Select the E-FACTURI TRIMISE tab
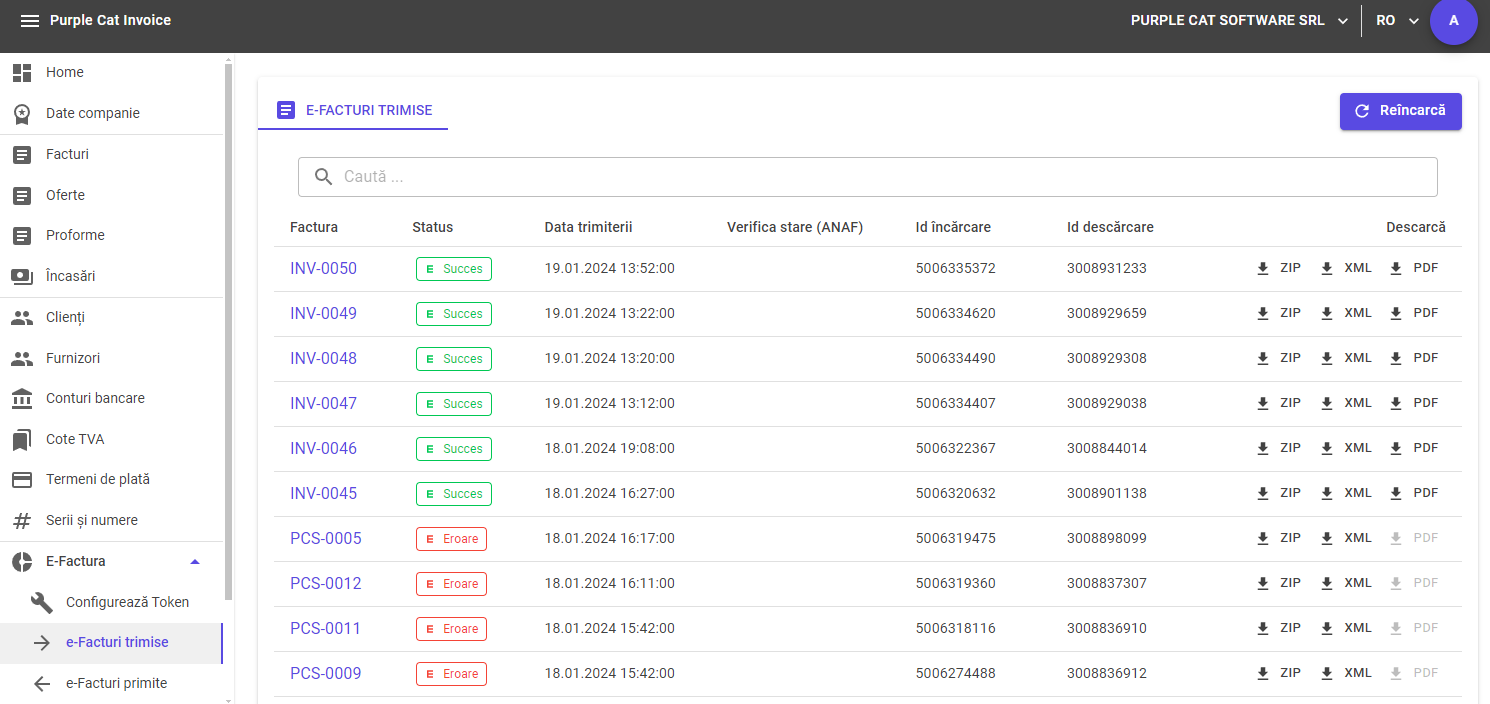The height and width of the screenshot is (704, 1490). tap(353, 110)
